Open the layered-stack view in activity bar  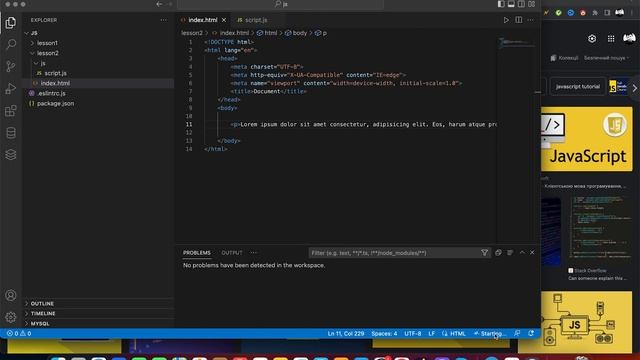pyautogui.click(x=11, y=155)
